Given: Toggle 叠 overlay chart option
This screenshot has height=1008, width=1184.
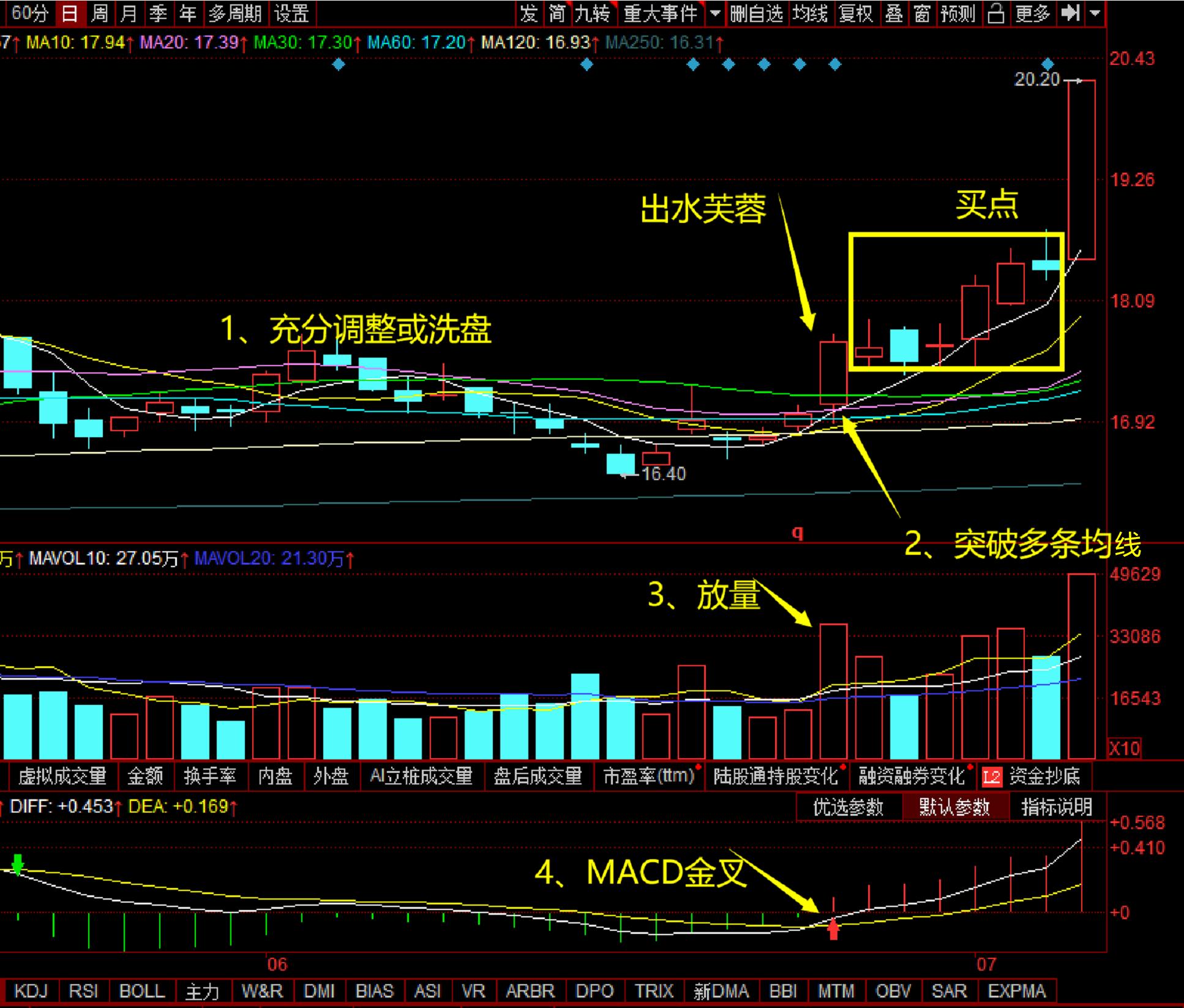Looking at the screenshot, I should (x=894, y=13).
